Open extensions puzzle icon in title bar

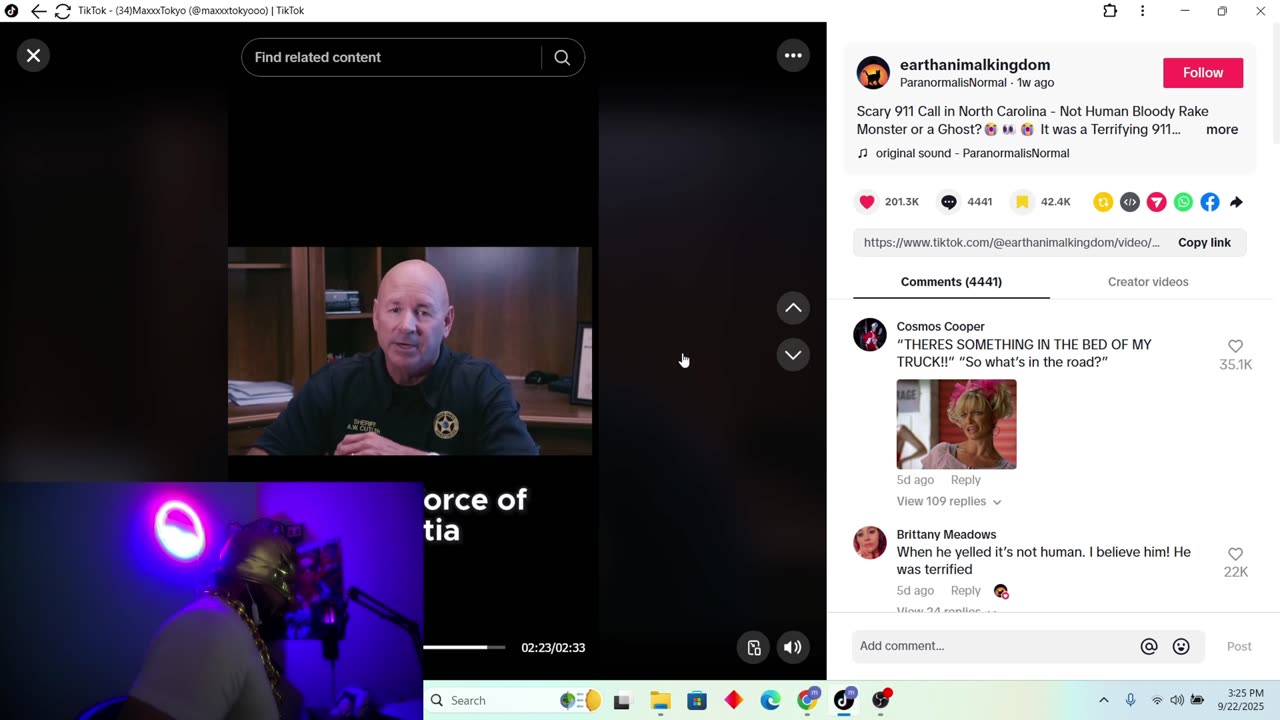(1110, 11)
